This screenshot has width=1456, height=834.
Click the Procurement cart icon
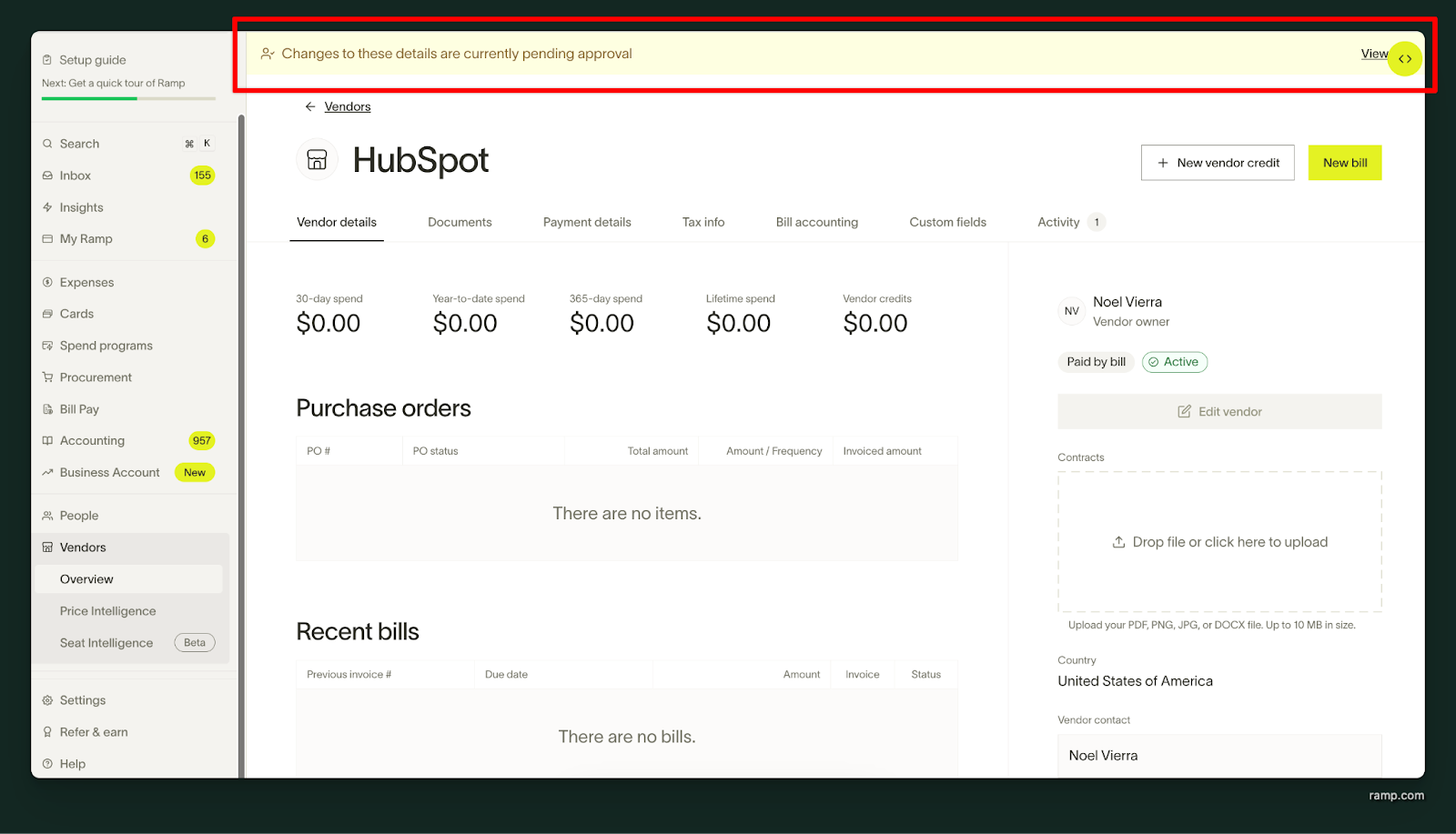(x=47, y=377)
